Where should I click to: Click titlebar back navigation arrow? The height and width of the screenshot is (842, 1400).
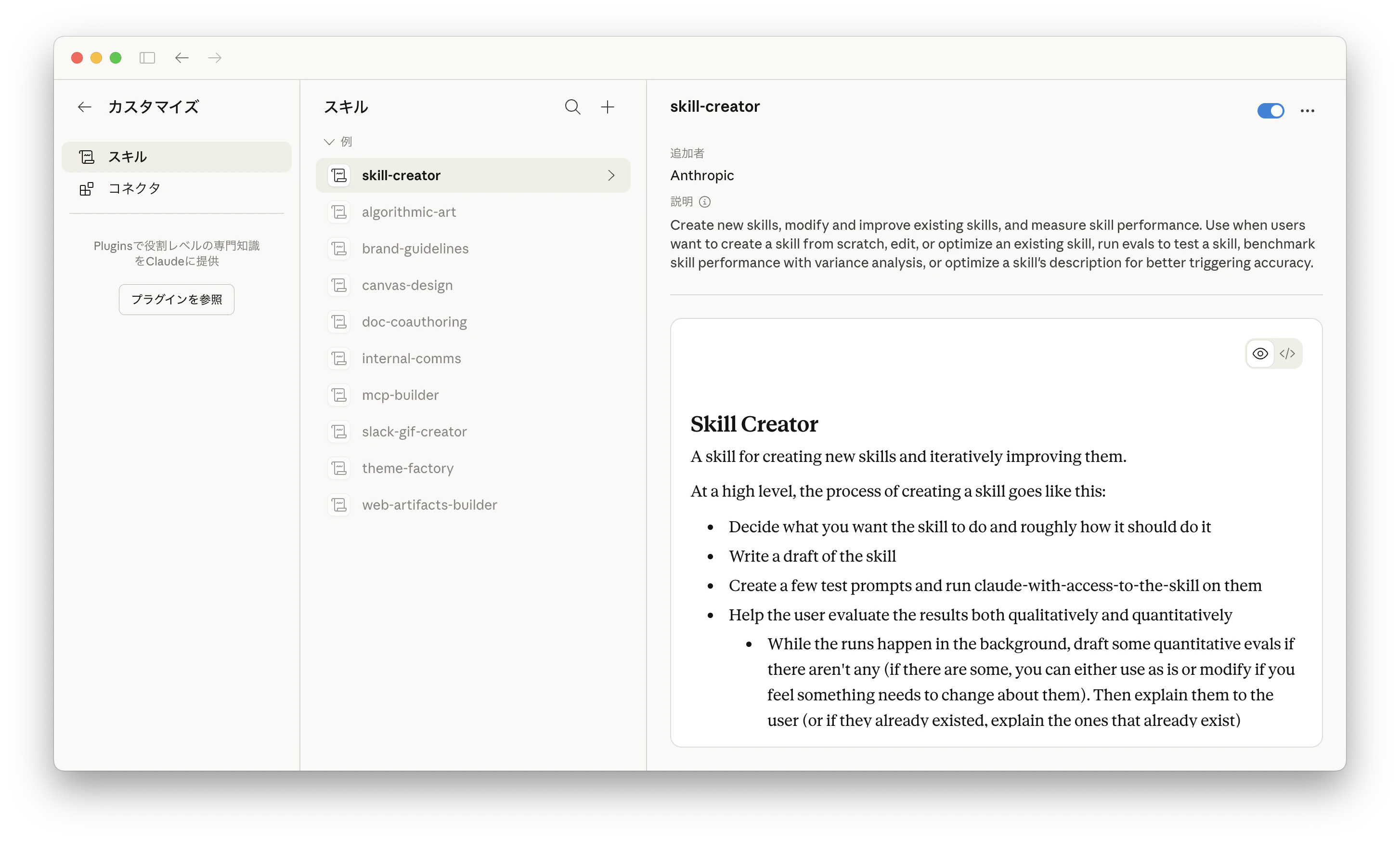[181, 58]
